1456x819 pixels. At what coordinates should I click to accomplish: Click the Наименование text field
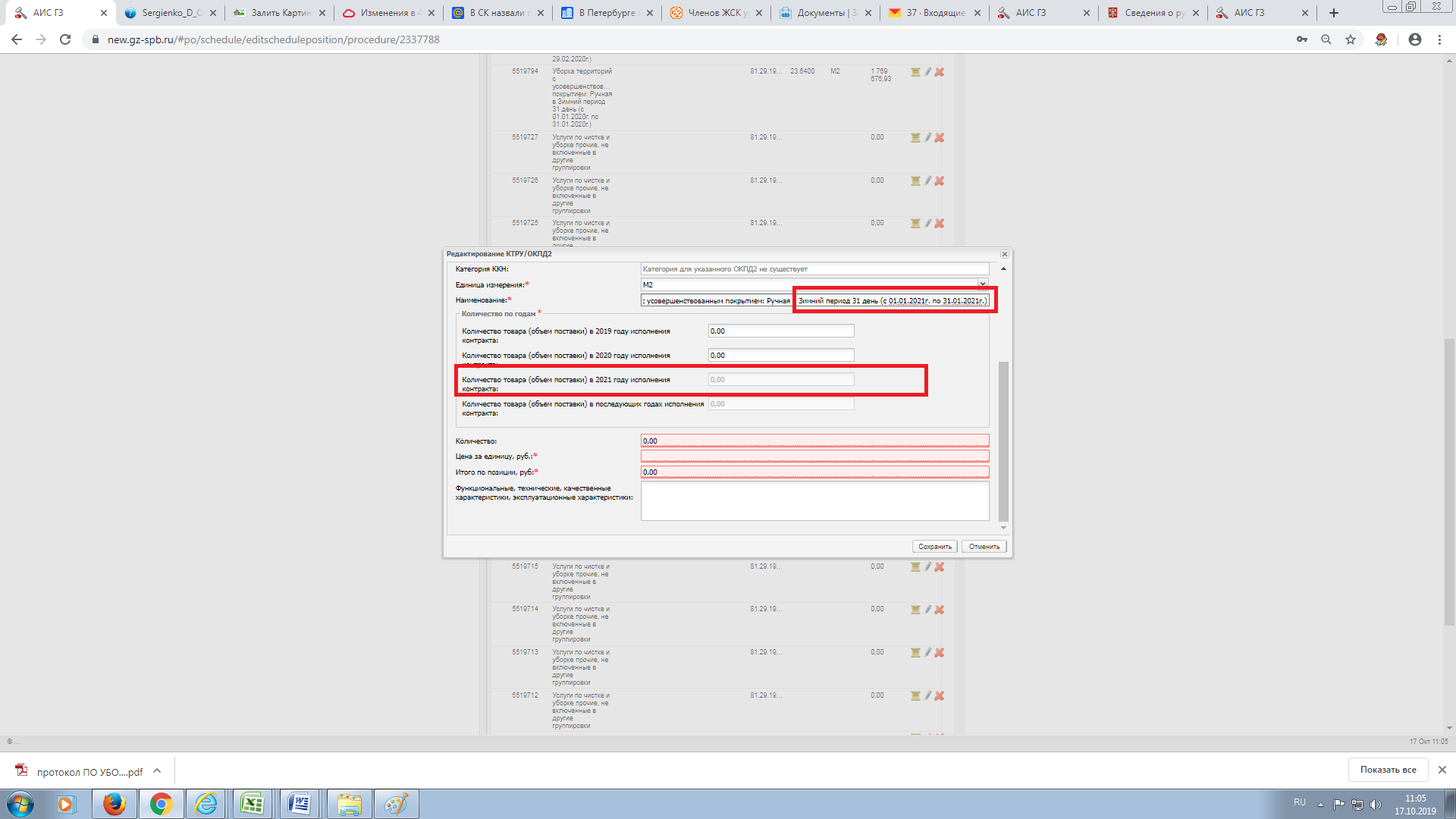(x=814, y=300)
